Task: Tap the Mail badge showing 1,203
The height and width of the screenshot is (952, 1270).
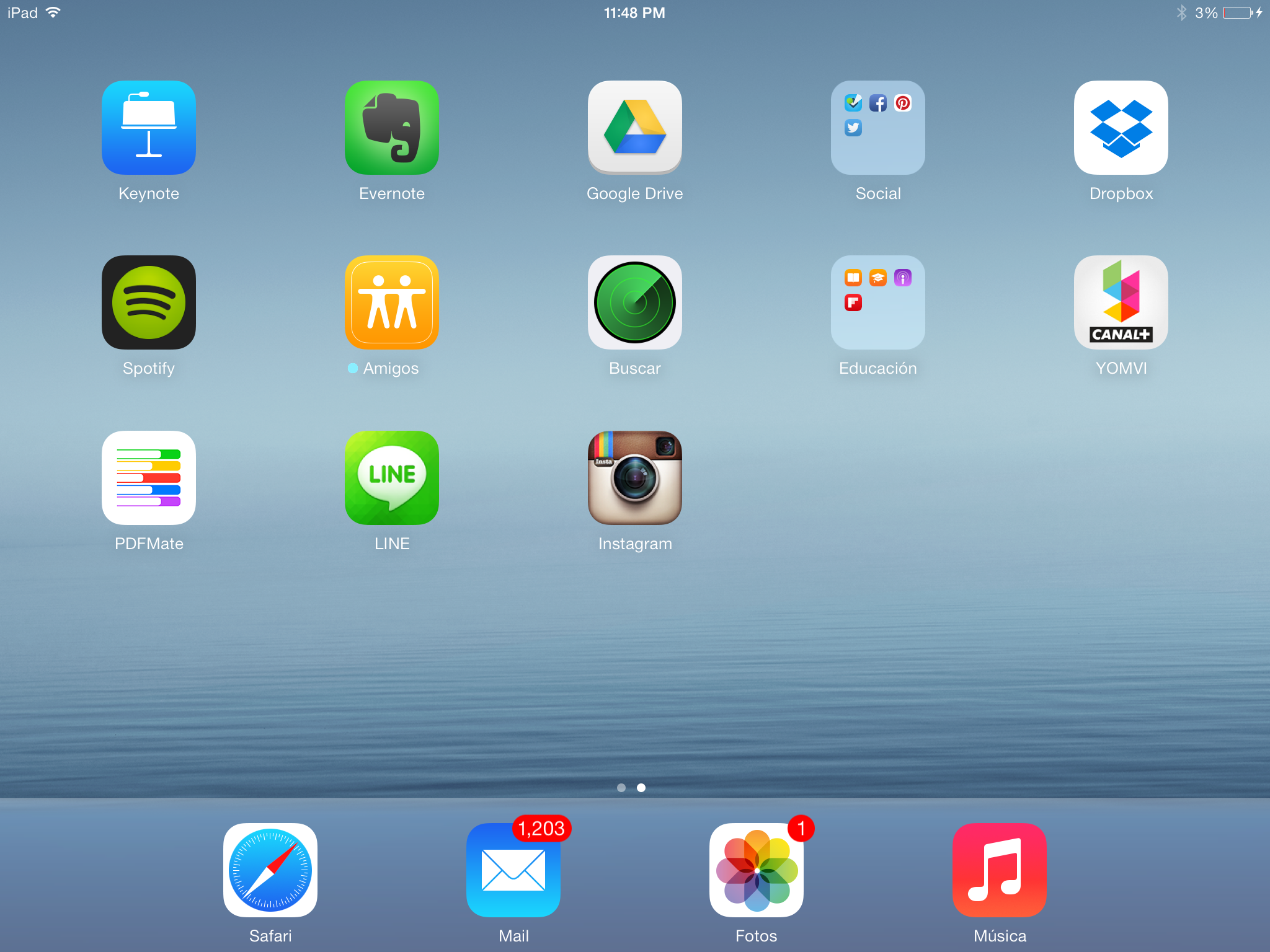Action: [541, 829]
